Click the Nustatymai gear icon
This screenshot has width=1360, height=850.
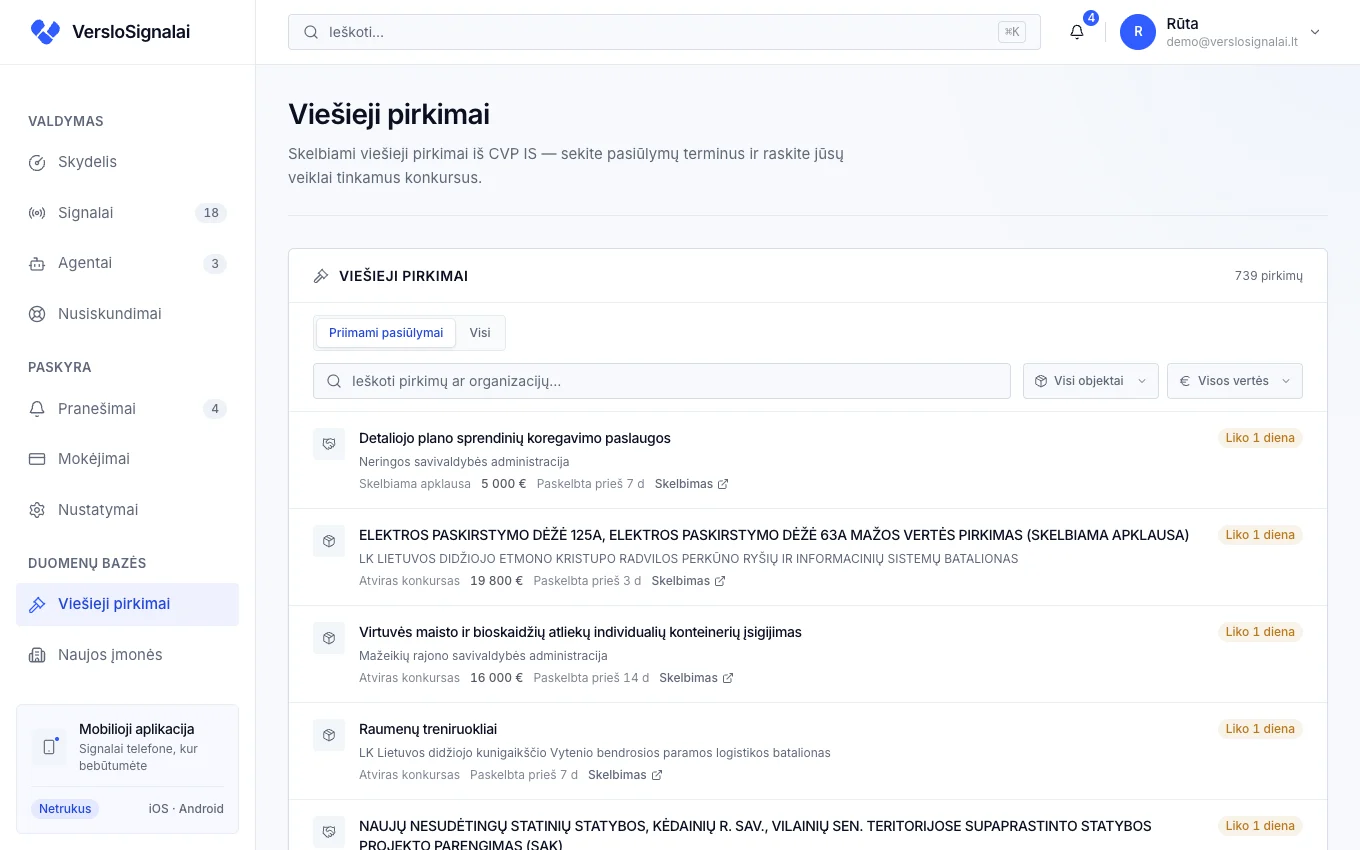[37, 510]
